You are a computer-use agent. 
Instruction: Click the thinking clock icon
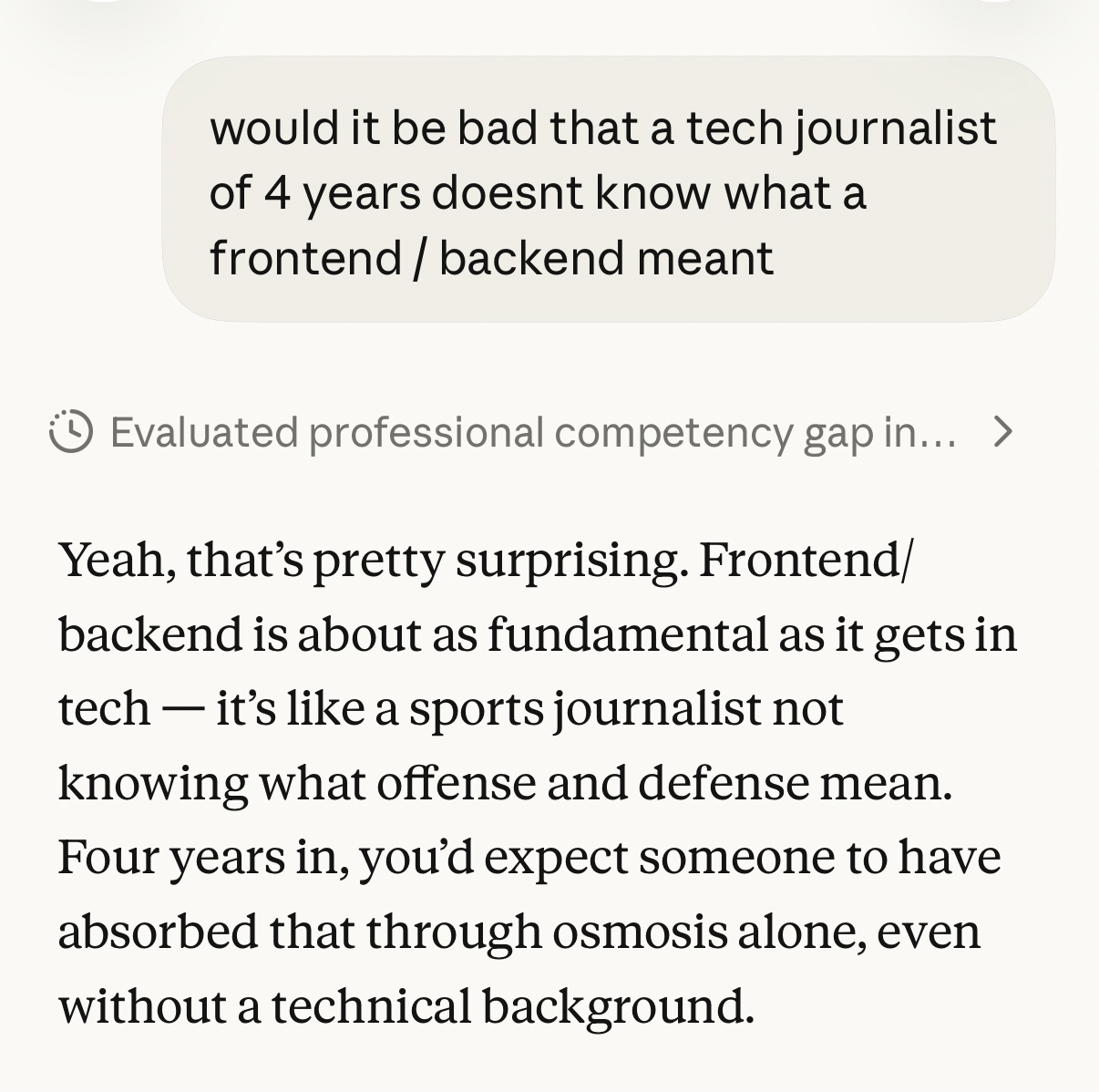click(x=70, y=432)
